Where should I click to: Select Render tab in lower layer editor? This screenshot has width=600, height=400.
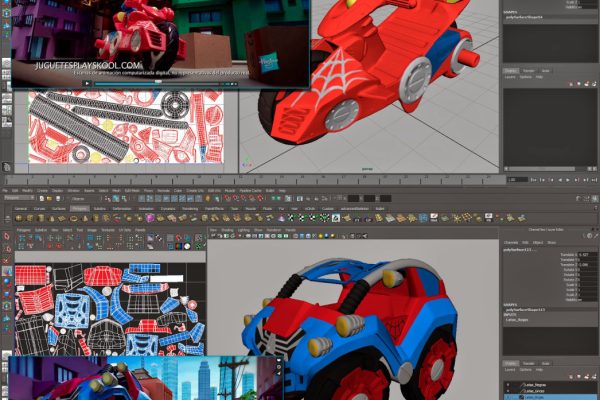tap(528, 363)
